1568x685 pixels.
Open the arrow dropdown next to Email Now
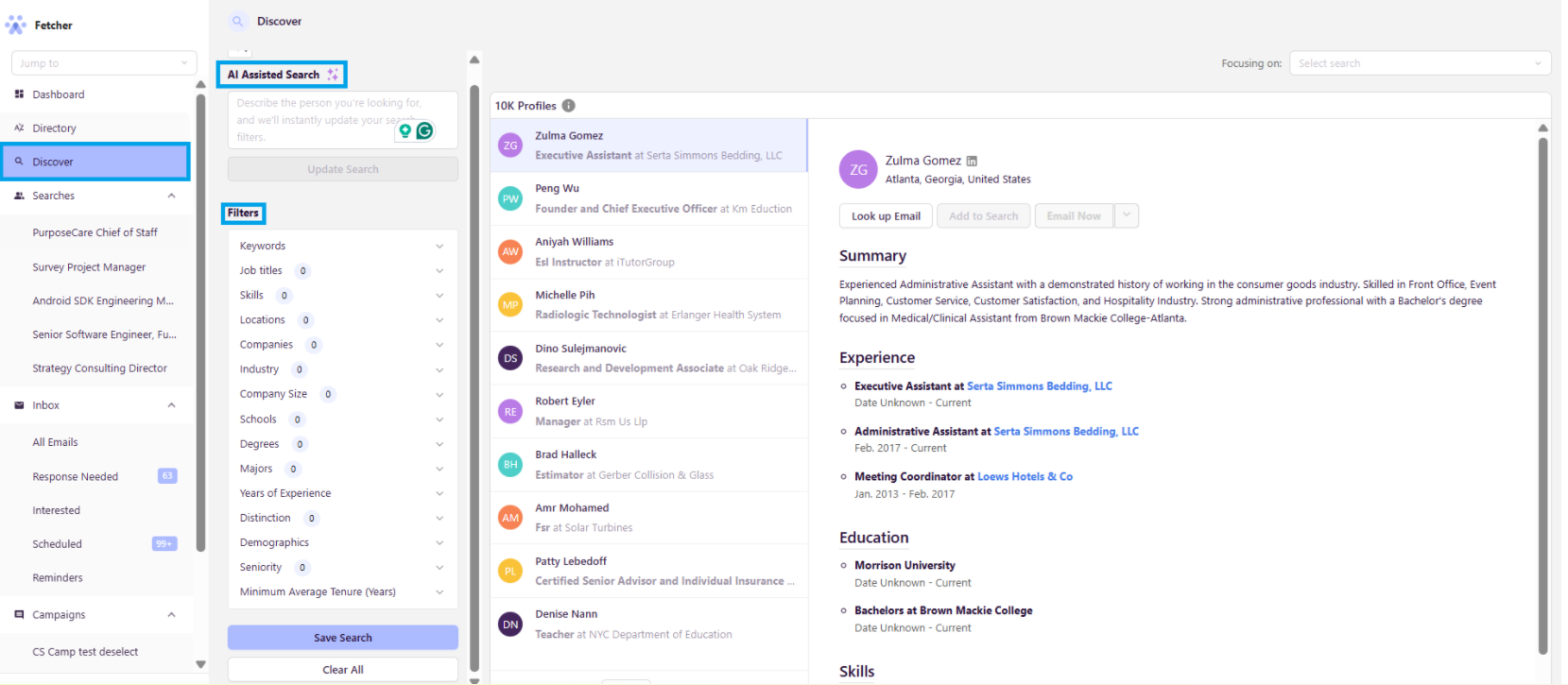click(1127, 215)
